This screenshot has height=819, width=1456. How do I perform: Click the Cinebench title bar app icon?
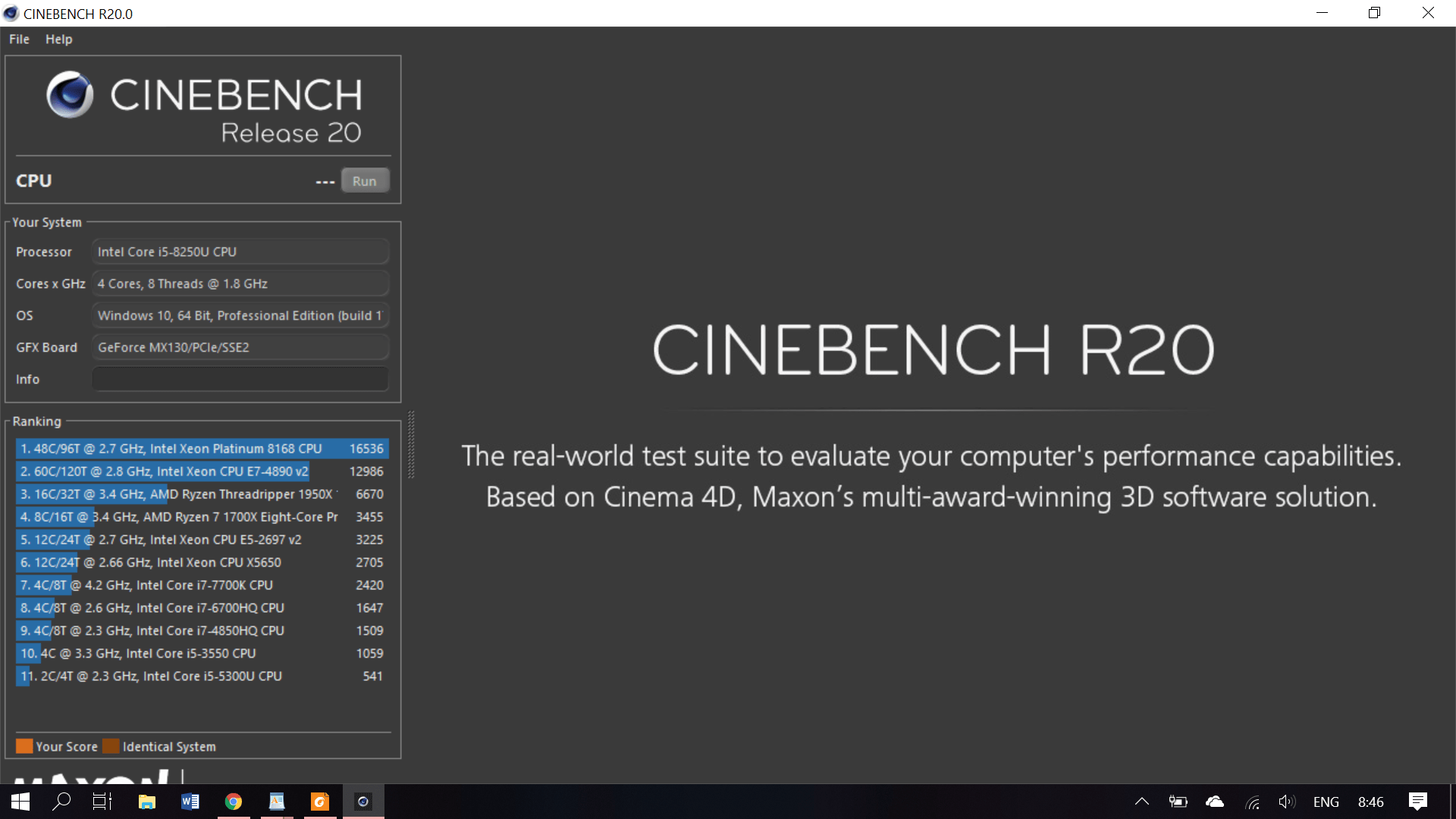(11, 14)
